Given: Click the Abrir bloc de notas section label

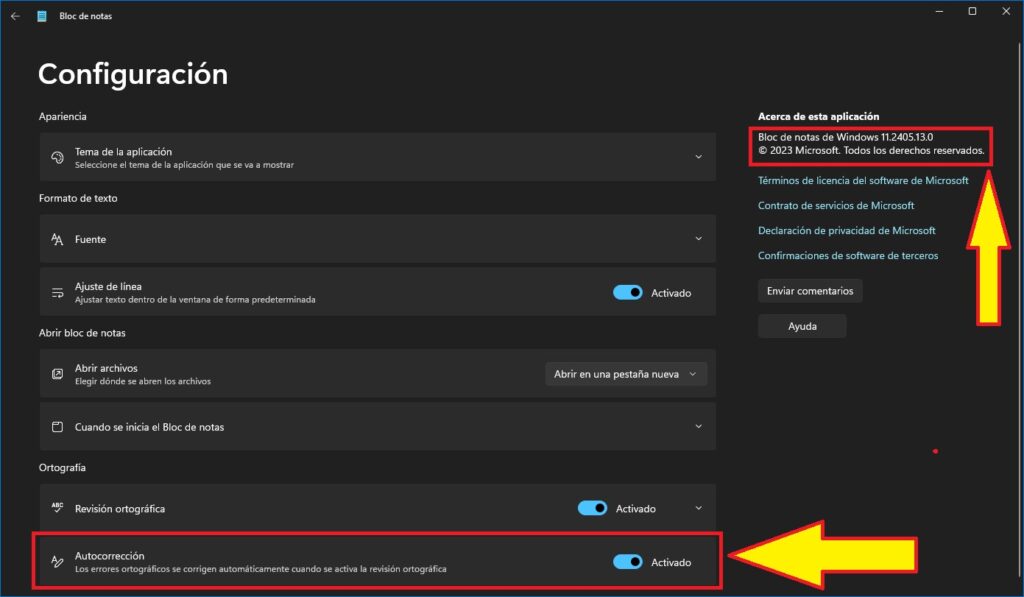Looking at the screenshot, I should click(x=82, y=332).
